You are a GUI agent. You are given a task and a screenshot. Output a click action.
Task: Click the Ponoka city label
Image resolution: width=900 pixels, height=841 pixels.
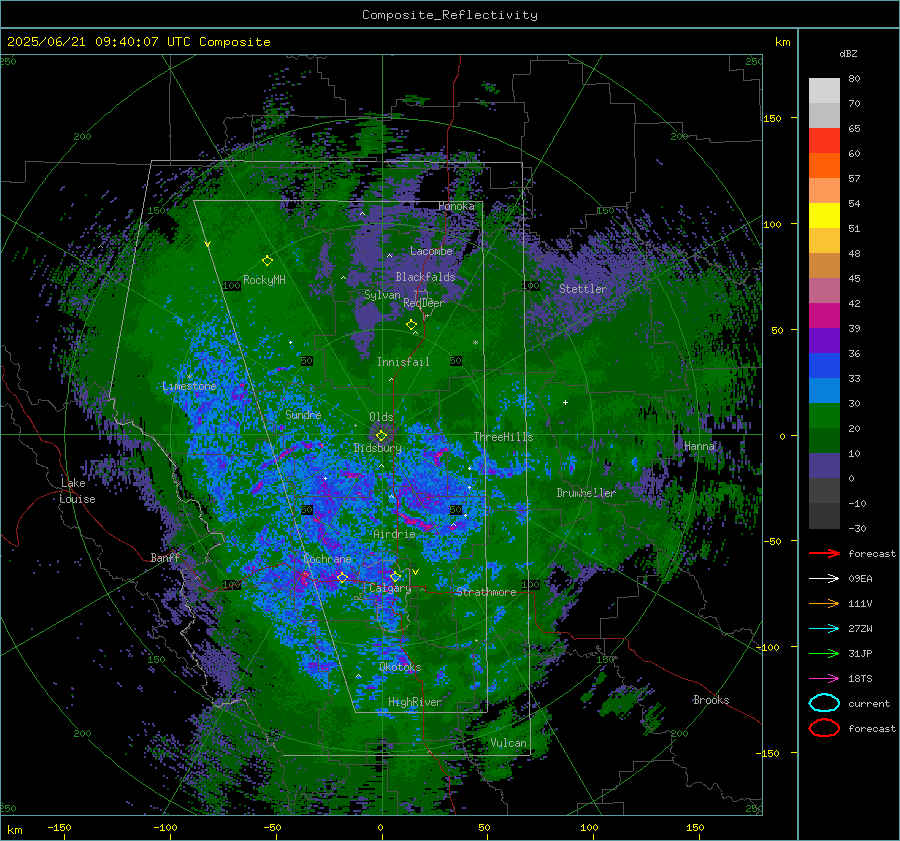point(456,206)
